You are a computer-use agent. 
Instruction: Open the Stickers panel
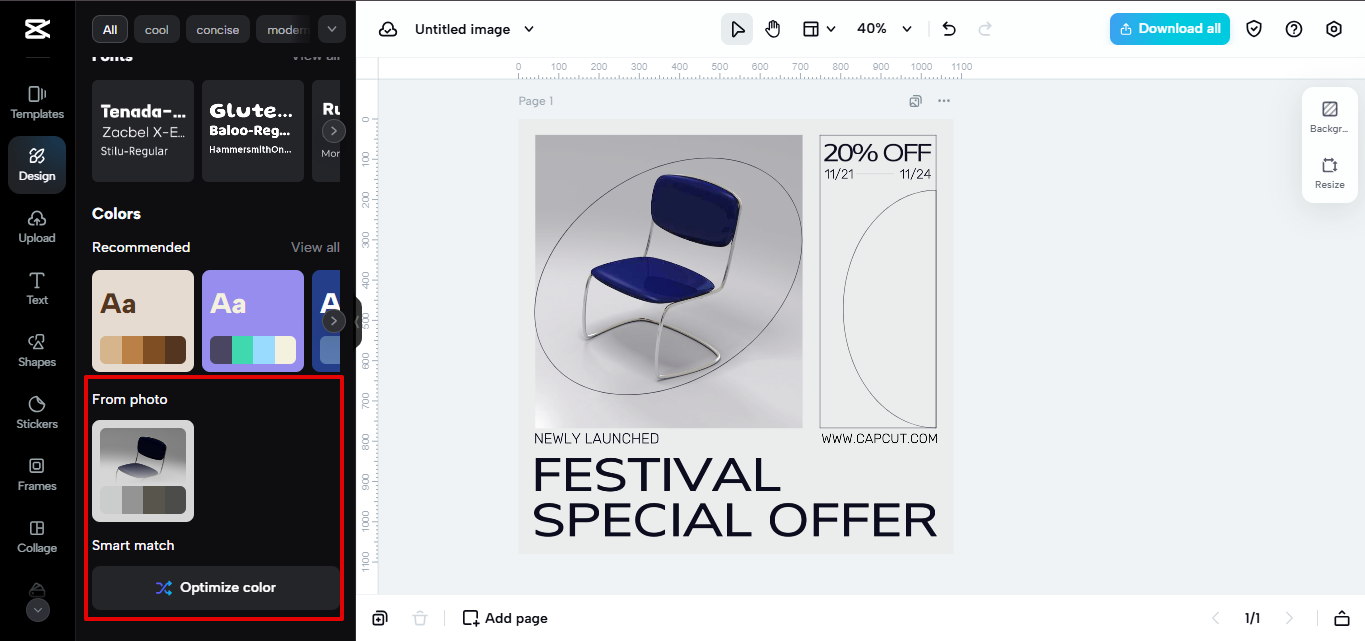point(36,413)
